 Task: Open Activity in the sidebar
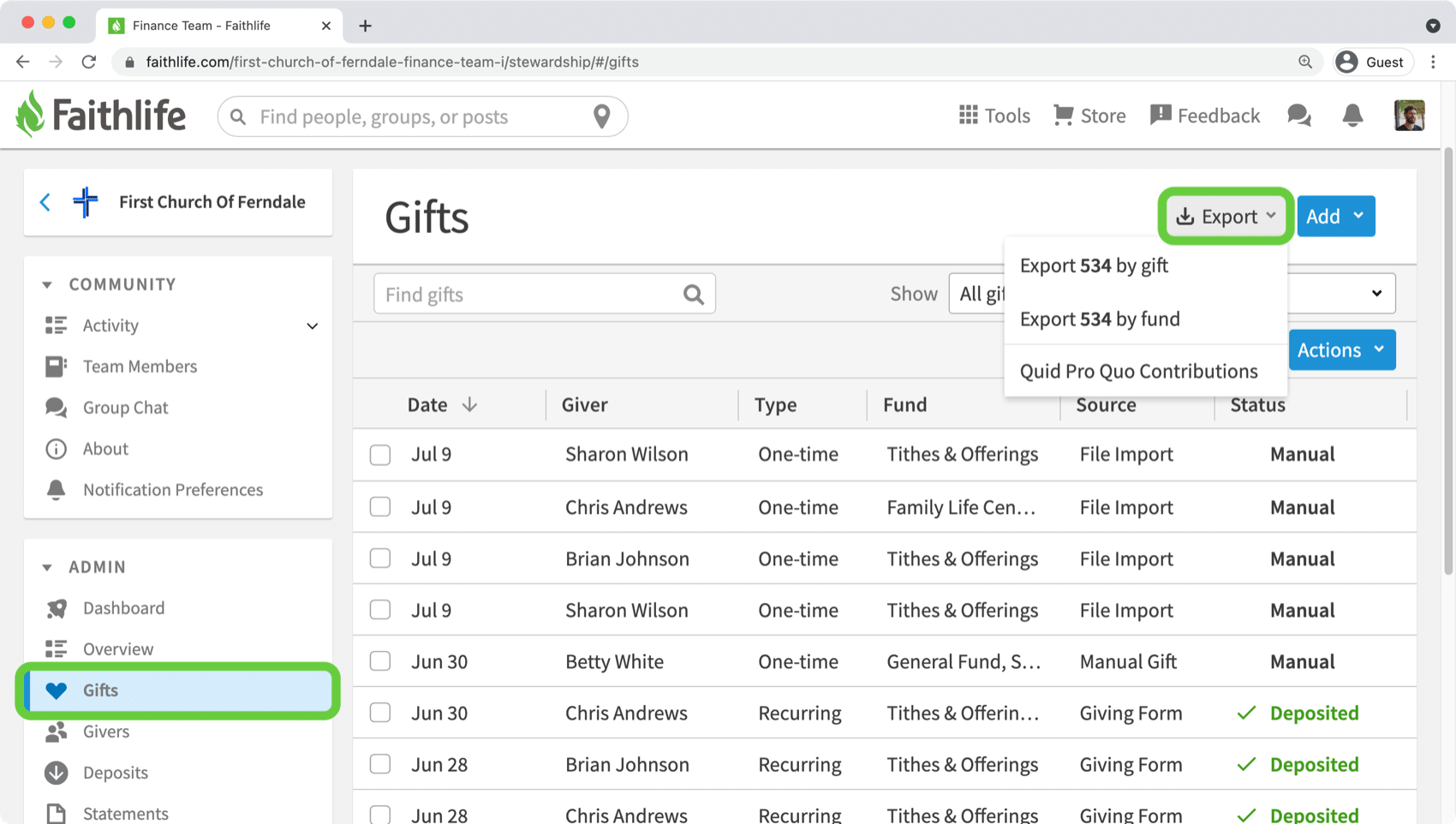coord(110,325)
